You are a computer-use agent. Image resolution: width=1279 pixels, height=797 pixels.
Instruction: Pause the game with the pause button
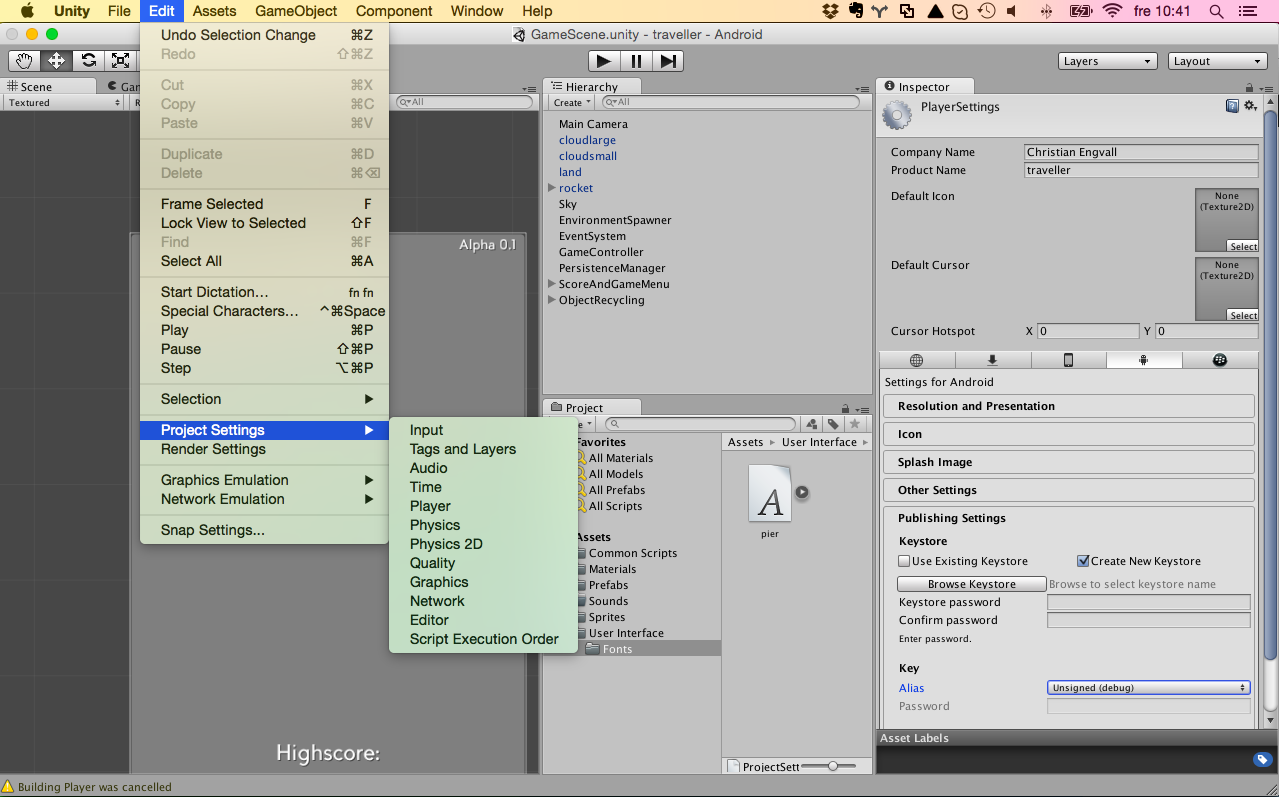coord(636,61)
